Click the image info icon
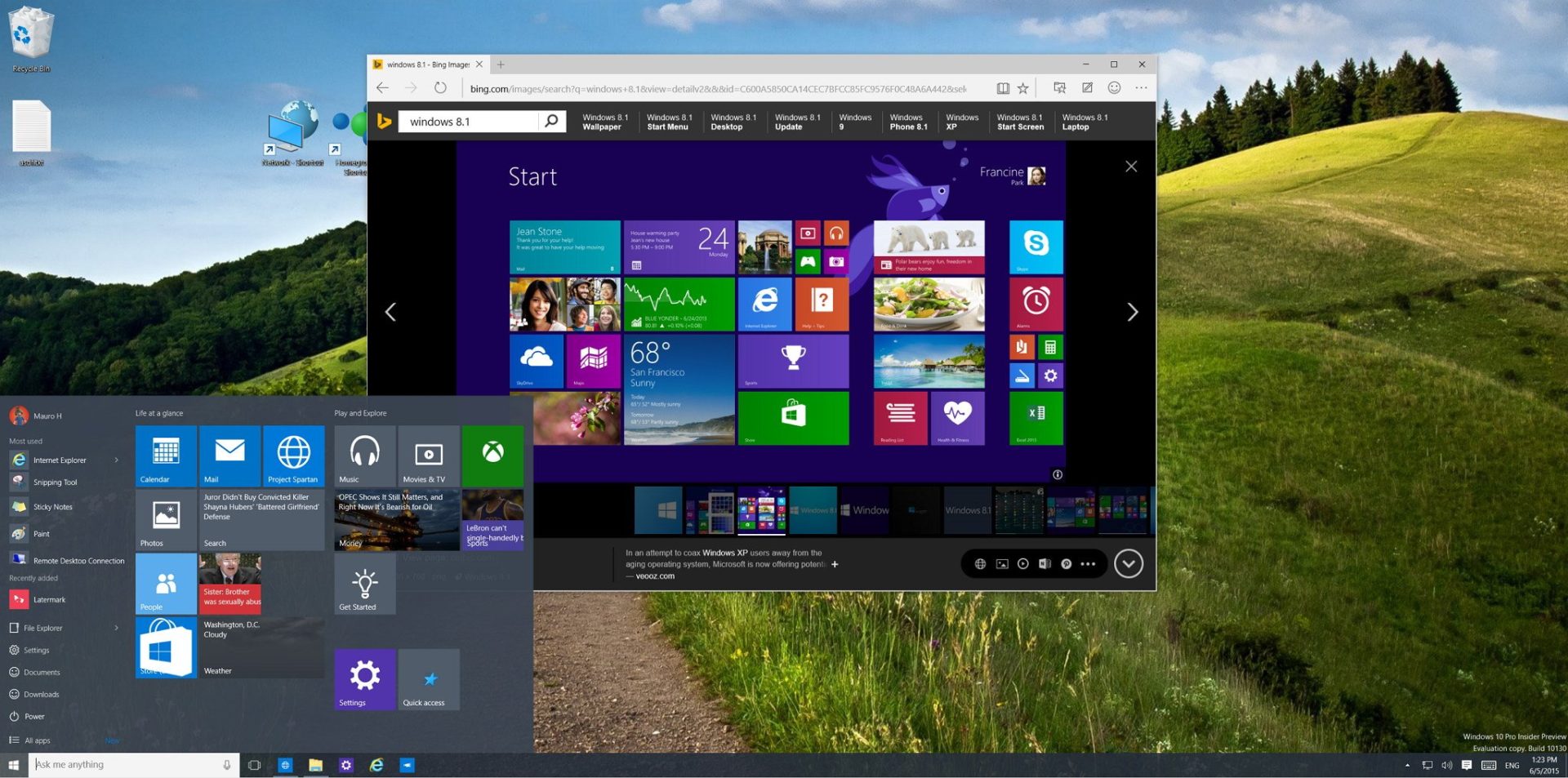This screenshot has width=1568, height=778. (1058, 474)
